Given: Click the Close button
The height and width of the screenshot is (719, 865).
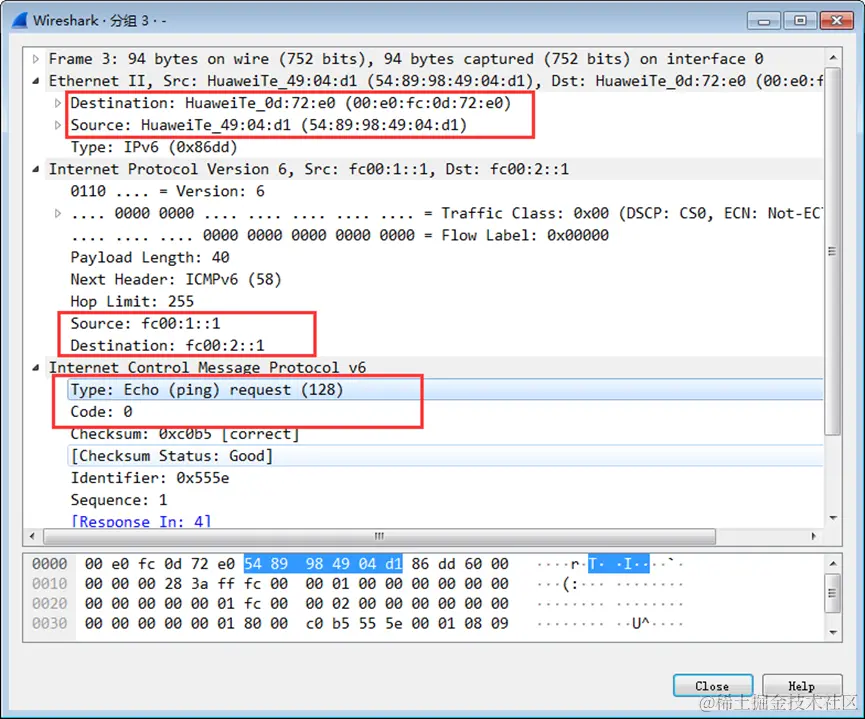Looking at the screenshot, I should (713, 686).
